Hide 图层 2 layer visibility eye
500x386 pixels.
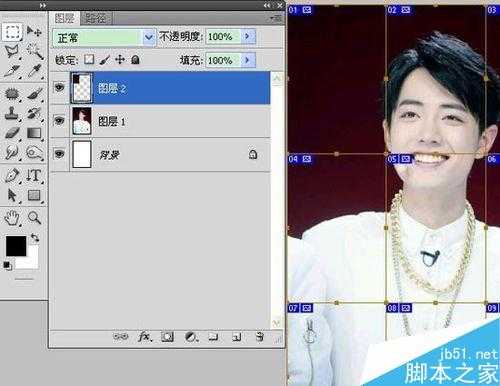coord(59,88)
